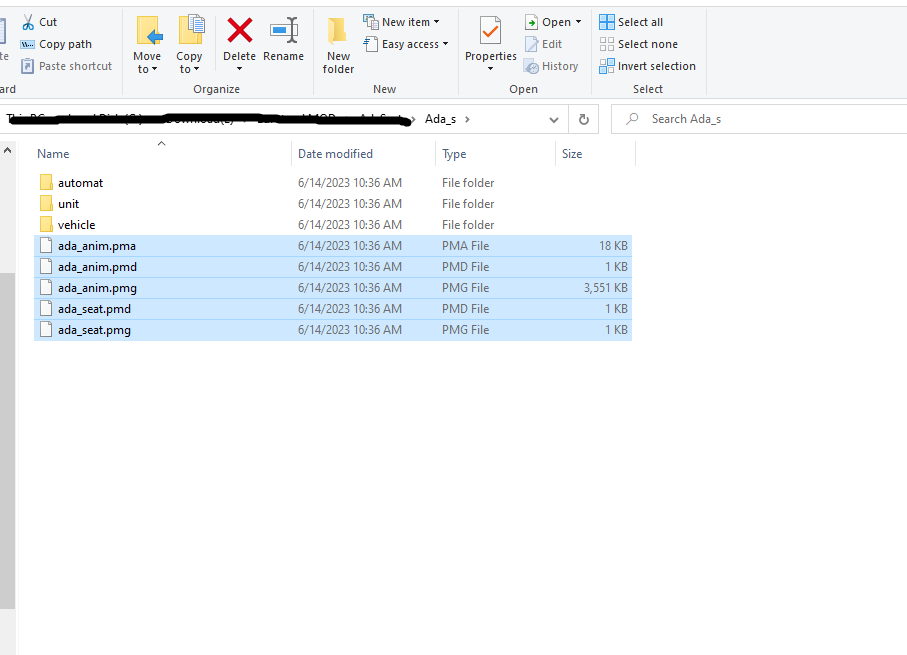The image size is (907, 655).
Task: Click the ada_anim.pma file icon
Action: (x=46, y=246)
